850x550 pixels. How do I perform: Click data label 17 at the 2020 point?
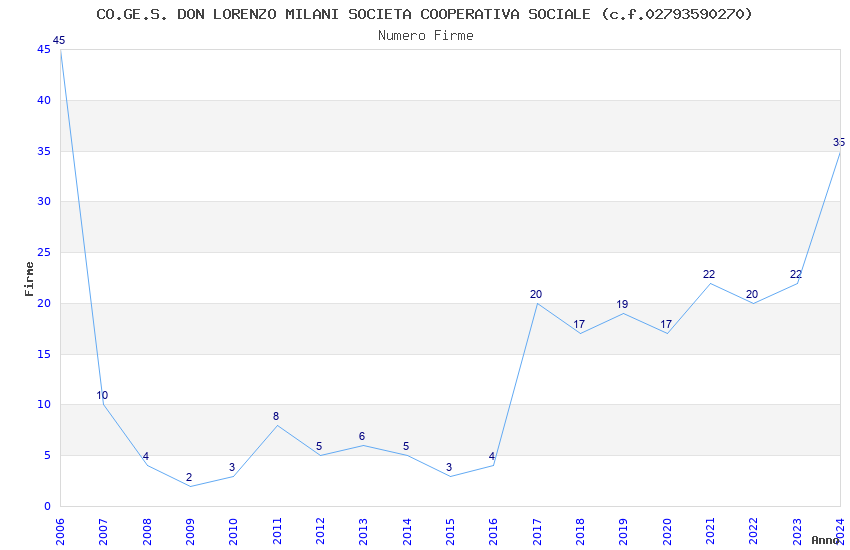pos(666,325)
